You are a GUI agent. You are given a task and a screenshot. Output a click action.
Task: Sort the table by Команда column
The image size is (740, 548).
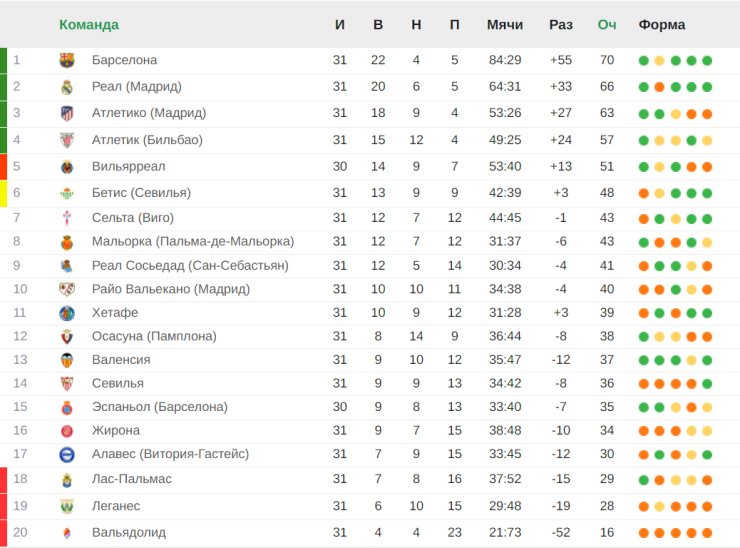point(89,24)
